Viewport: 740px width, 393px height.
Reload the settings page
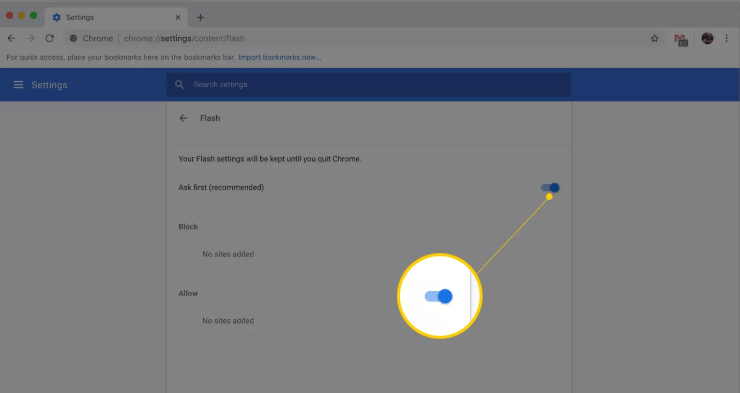click(x=50, y=38)
